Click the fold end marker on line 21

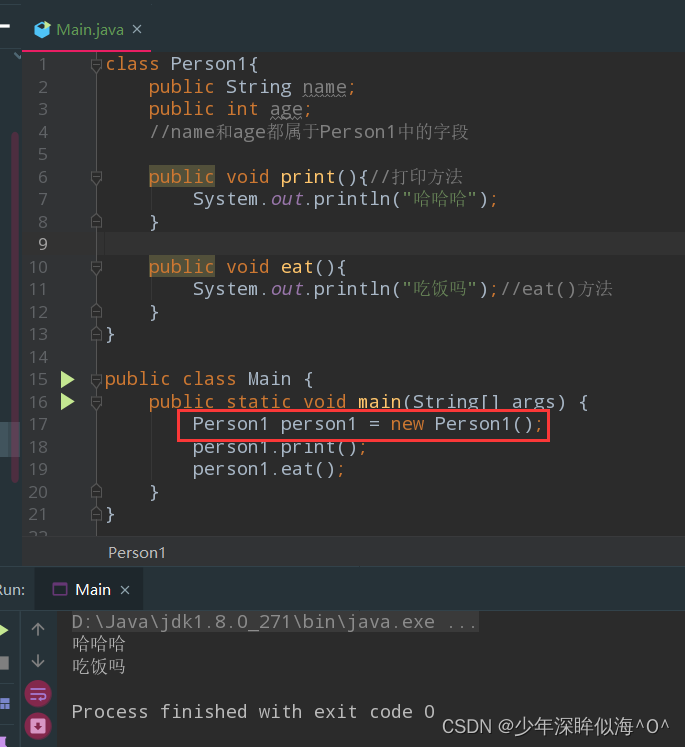pos(96,514)
